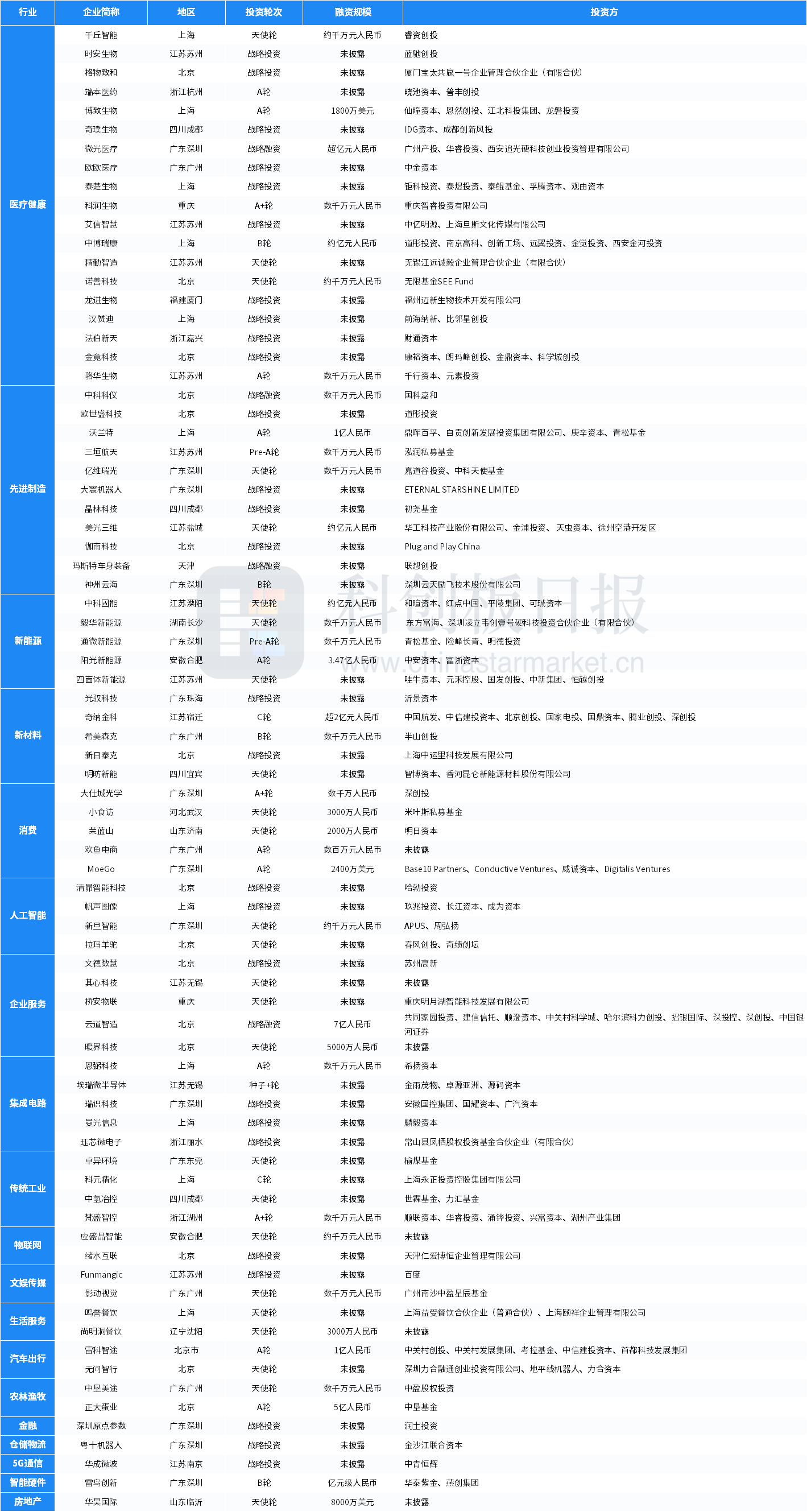
Task: Select the 仓储物流 industry cell
Action: [28, 1444]
